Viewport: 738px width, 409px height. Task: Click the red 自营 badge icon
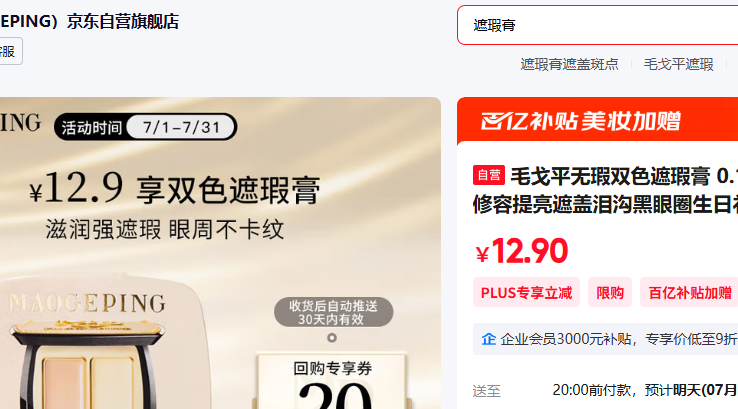[489, 176]
